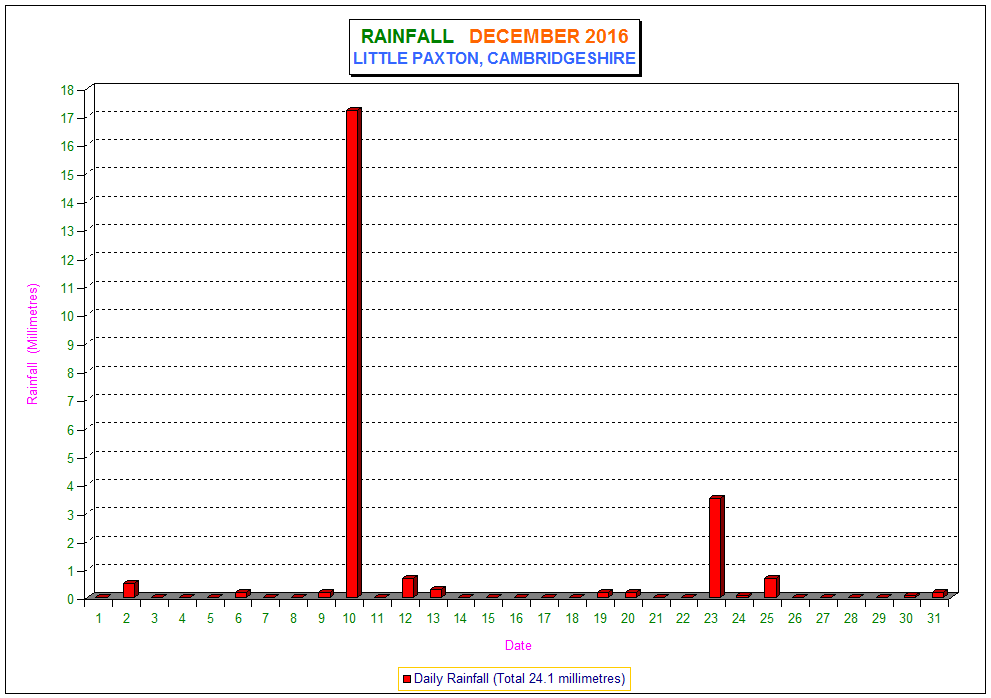Click the red legend swatch for Daily Rainfall
The width and height of the screenshot is (991, 698).
[x=407, y=679]
